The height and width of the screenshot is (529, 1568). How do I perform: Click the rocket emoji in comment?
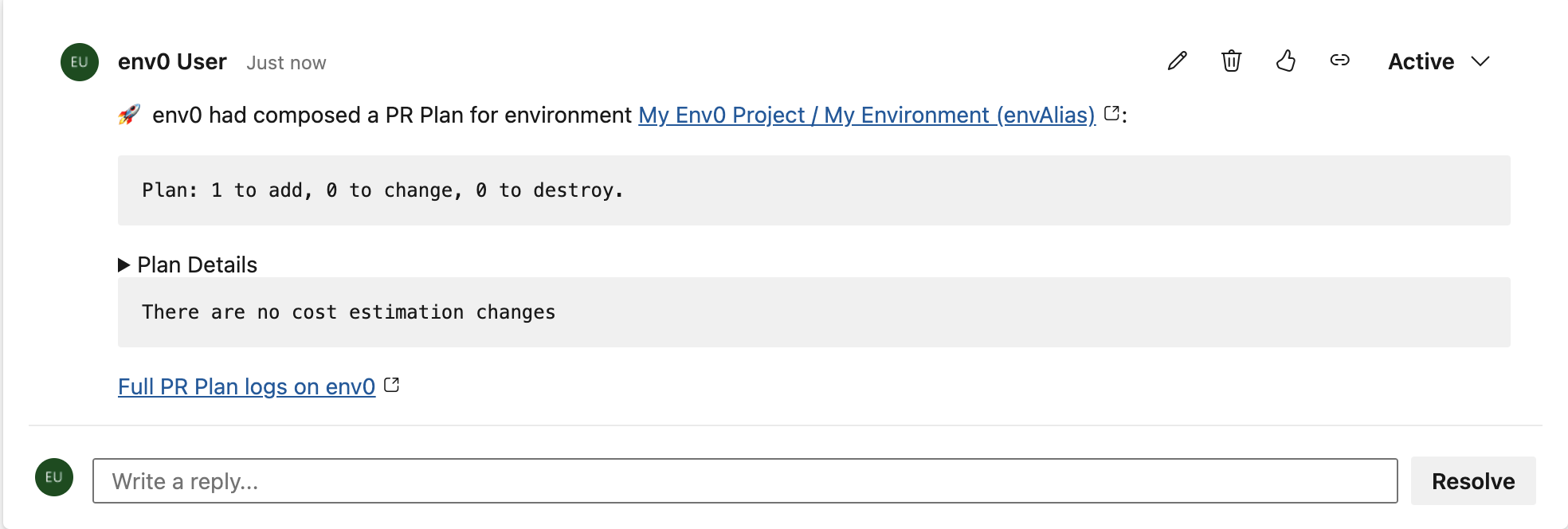pyautogui.click(x=129, y=115)
